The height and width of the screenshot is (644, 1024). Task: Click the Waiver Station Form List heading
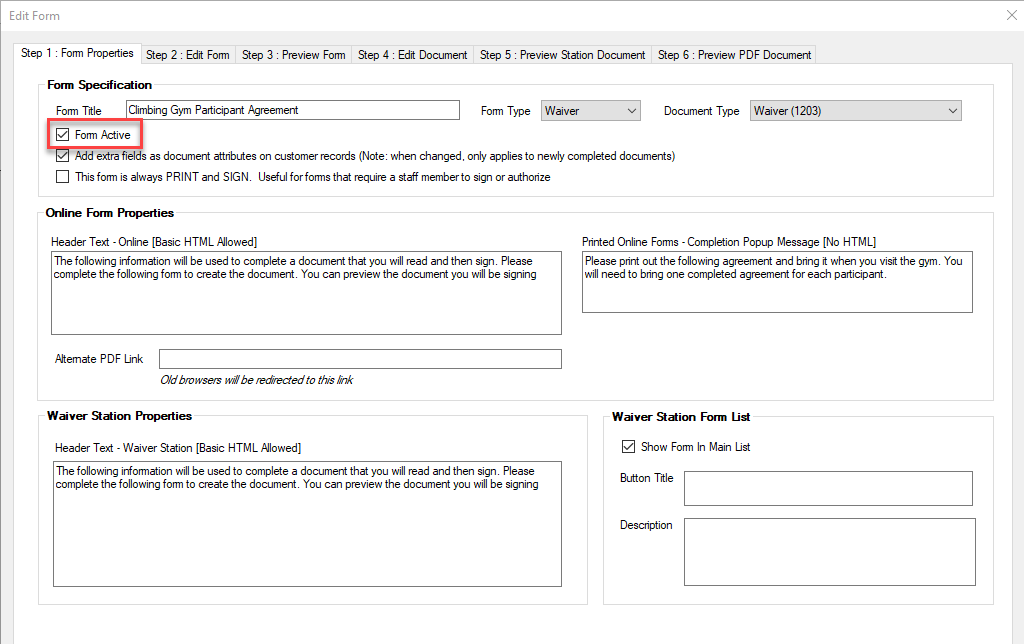[681, 417]
